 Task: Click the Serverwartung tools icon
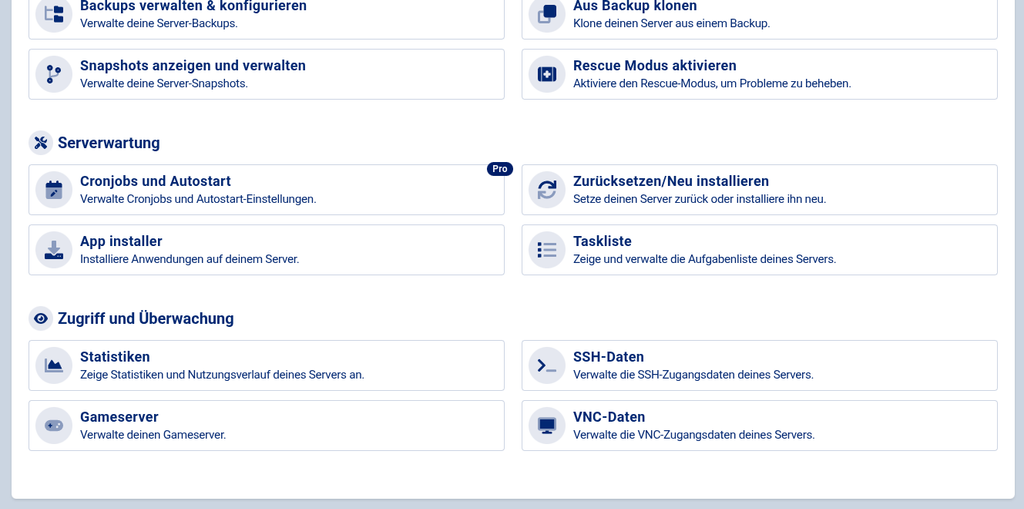(40, 142)
